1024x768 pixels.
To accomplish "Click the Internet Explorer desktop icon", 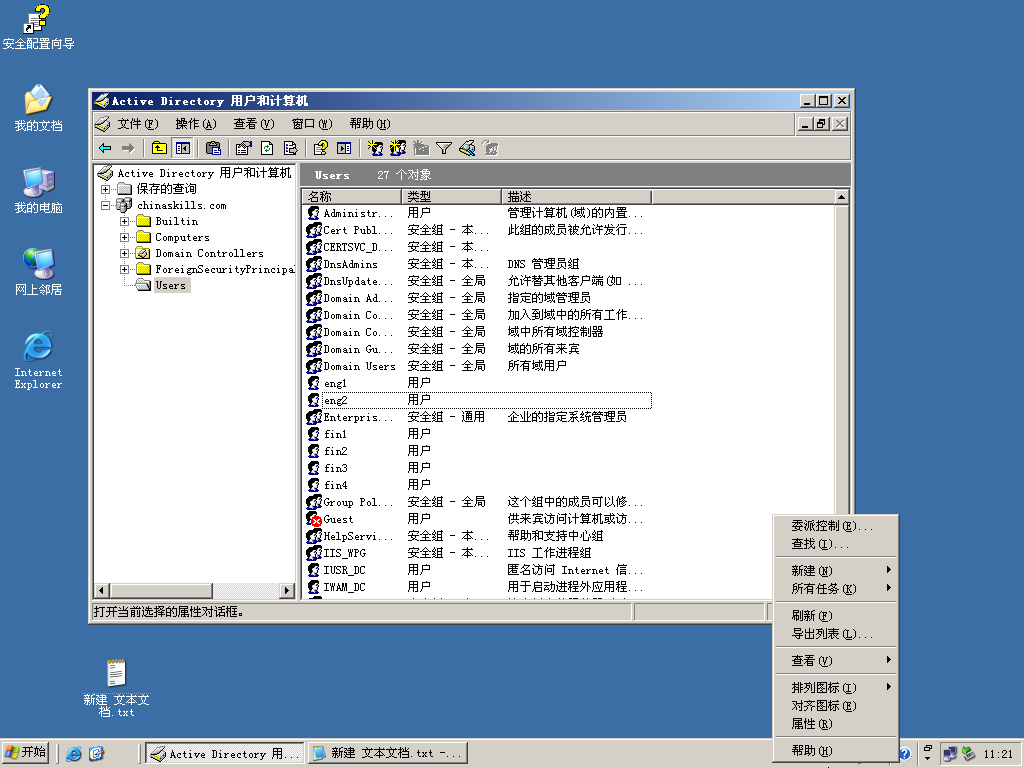I will [x=38, y=360].
